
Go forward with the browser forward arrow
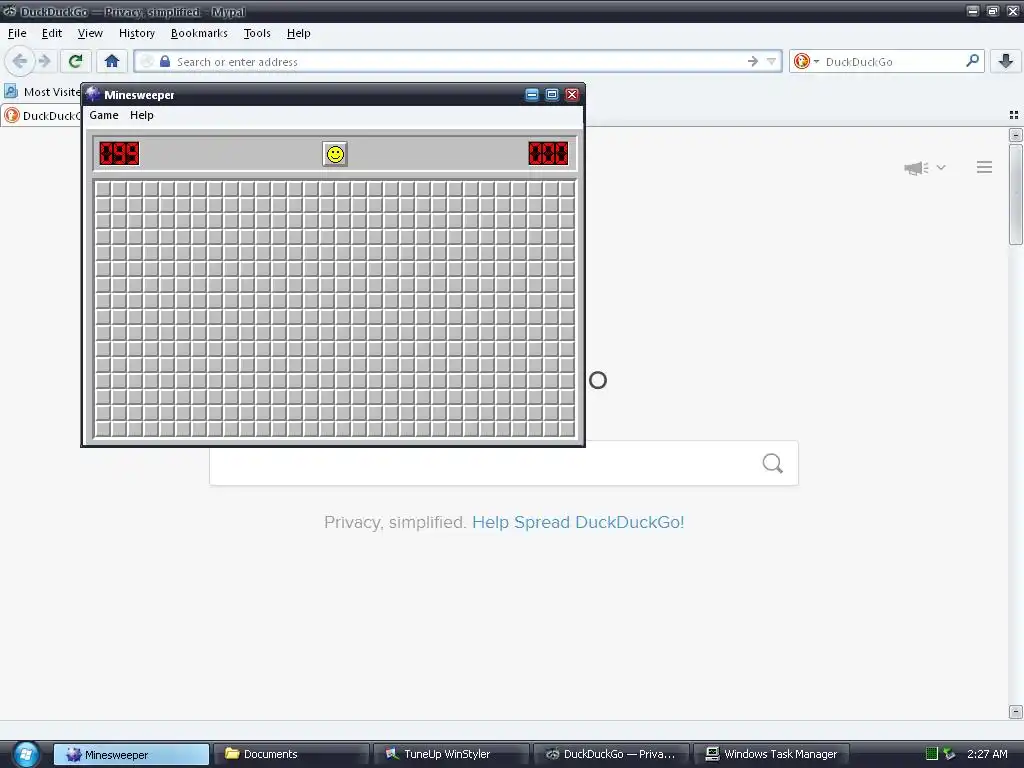[x=44, y=61]
